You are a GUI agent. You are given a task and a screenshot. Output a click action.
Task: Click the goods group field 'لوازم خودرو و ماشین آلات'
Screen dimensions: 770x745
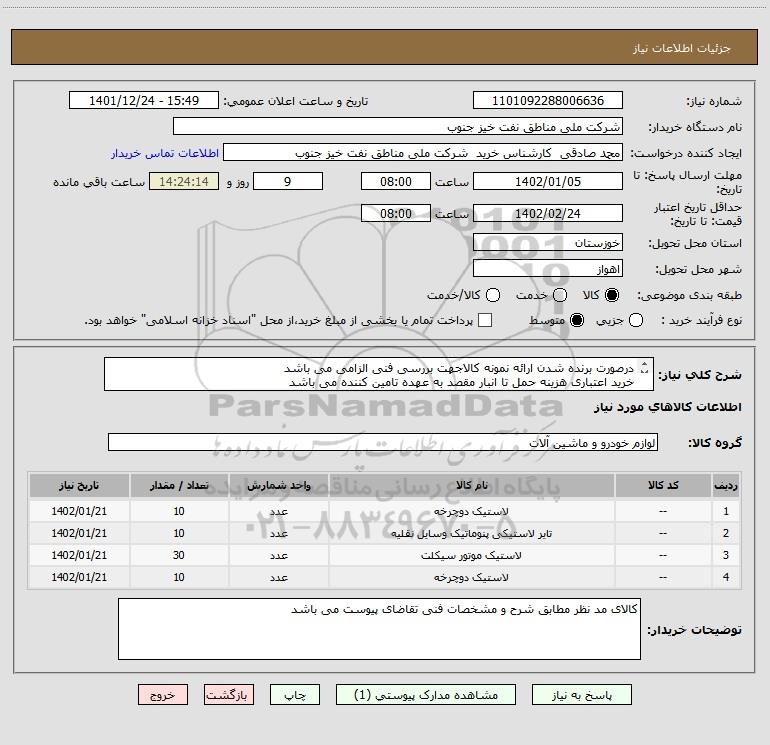coord(383,442)
